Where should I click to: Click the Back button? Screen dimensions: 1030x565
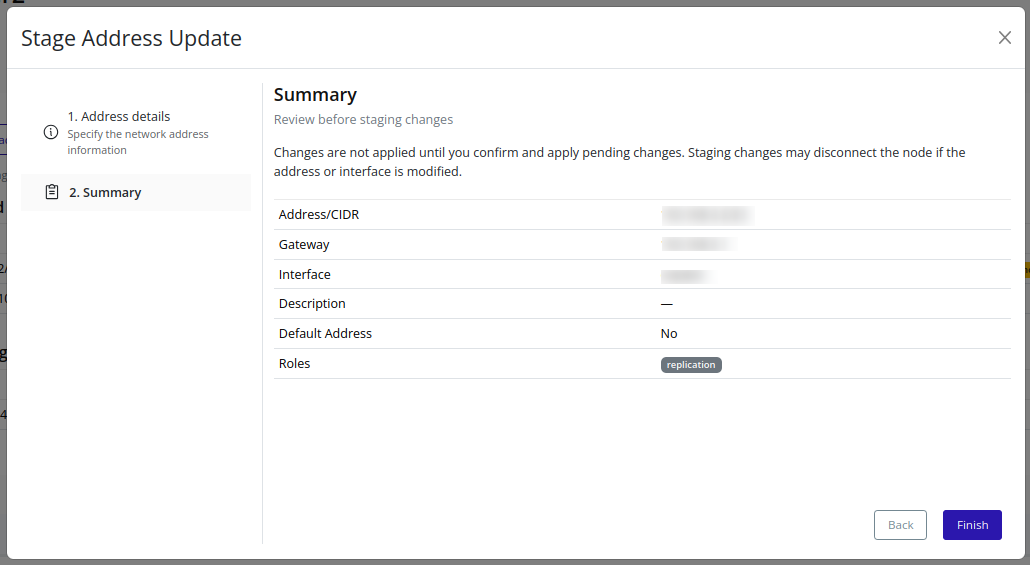tap(900, 525)
